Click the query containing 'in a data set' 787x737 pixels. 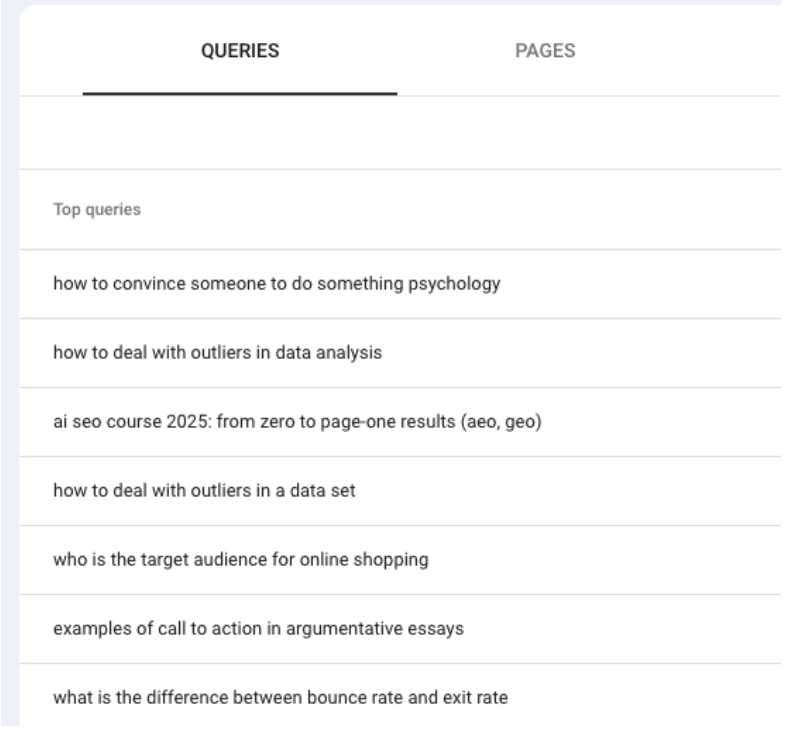click(214, 491)
